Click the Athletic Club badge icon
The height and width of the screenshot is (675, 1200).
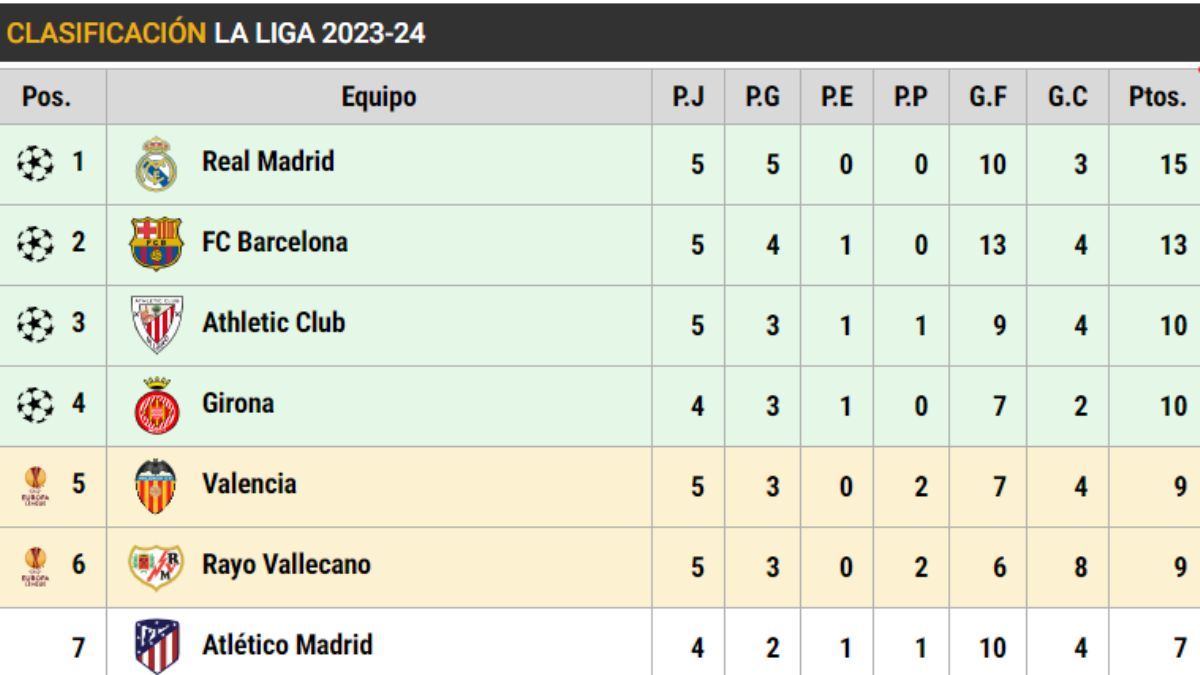pyautogui.click(x=156, y=324)
